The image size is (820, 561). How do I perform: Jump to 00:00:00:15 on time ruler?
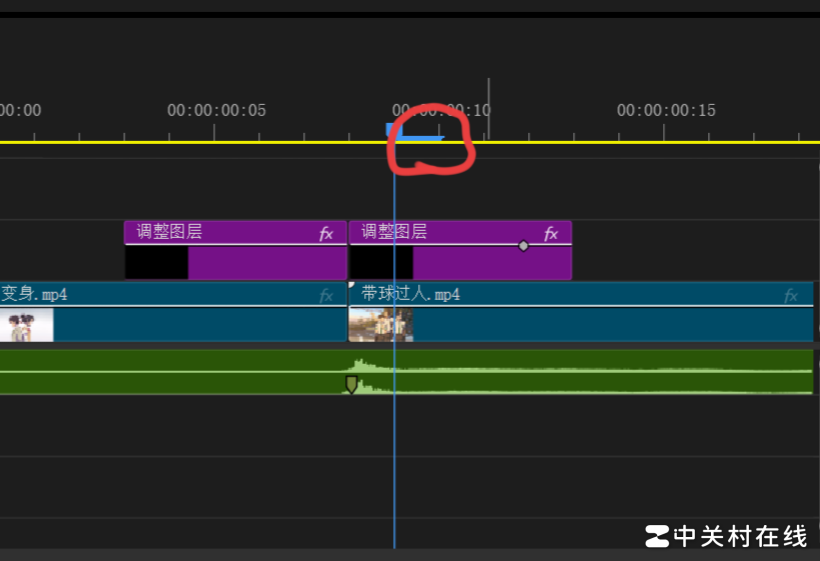pos(665,130)
